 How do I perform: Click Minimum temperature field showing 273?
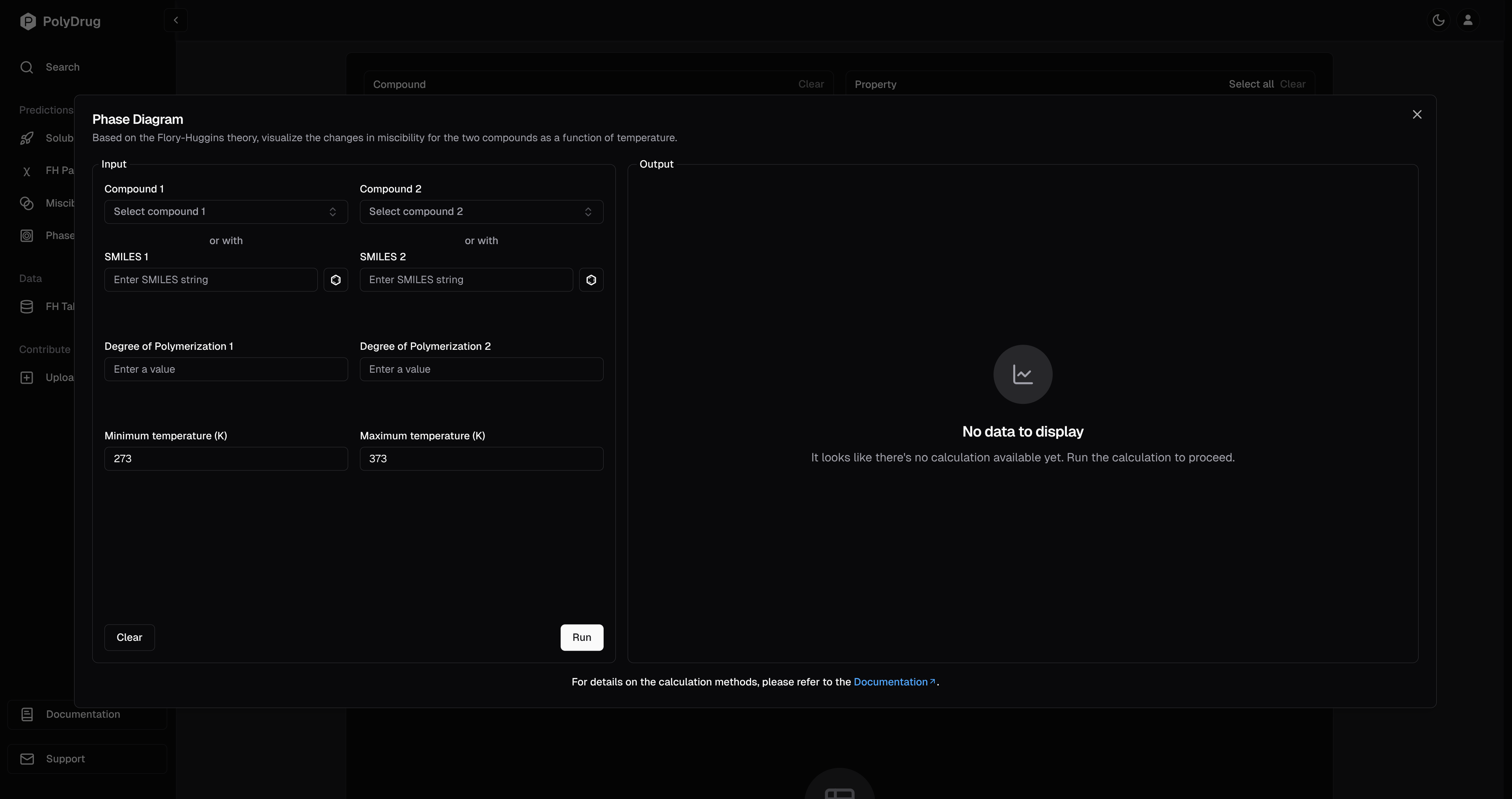pos(226,459)
